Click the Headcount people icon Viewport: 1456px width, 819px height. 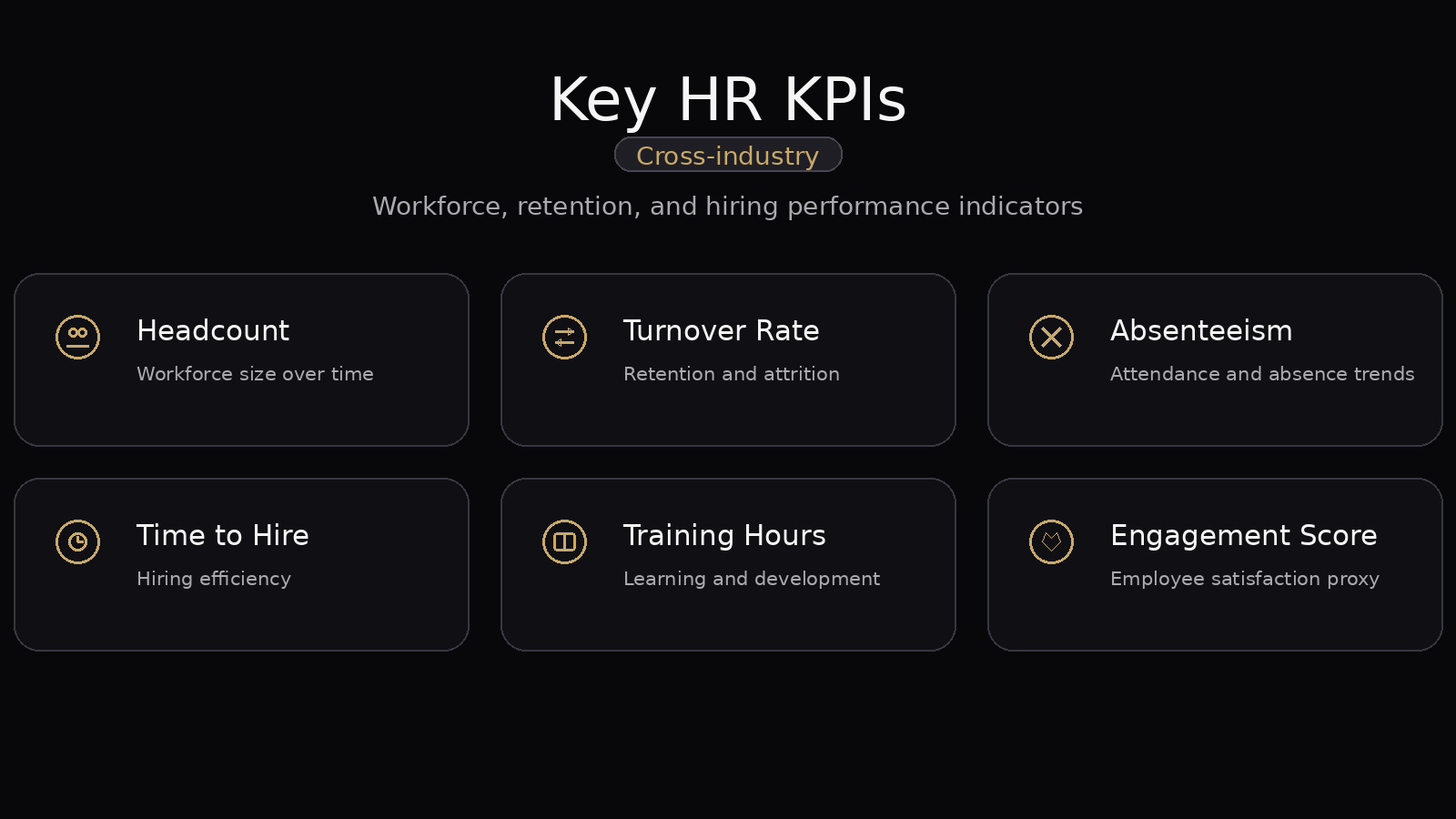coord(77,337)
